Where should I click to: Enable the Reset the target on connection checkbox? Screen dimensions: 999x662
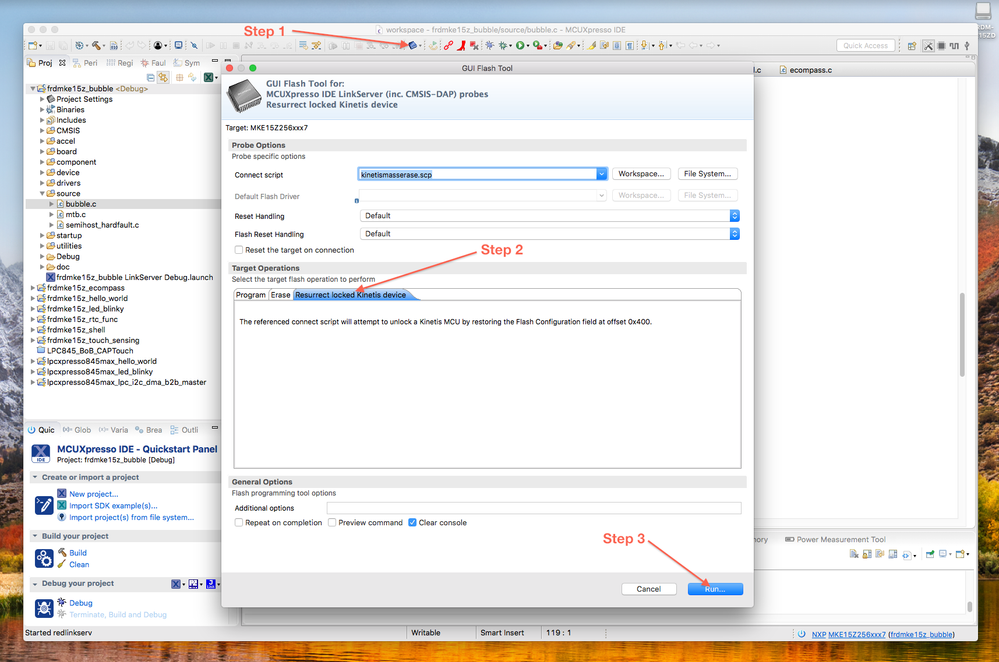coord(237,250)
